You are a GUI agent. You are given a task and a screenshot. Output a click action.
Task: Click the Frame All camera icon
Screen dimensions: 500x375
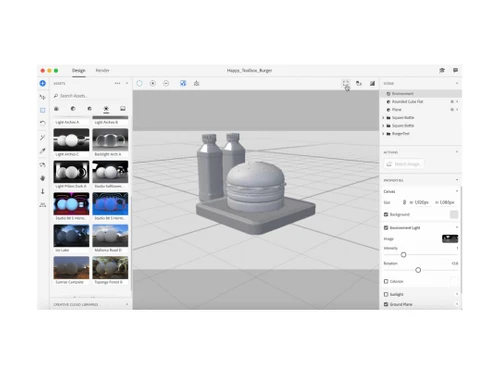(346, 83)
